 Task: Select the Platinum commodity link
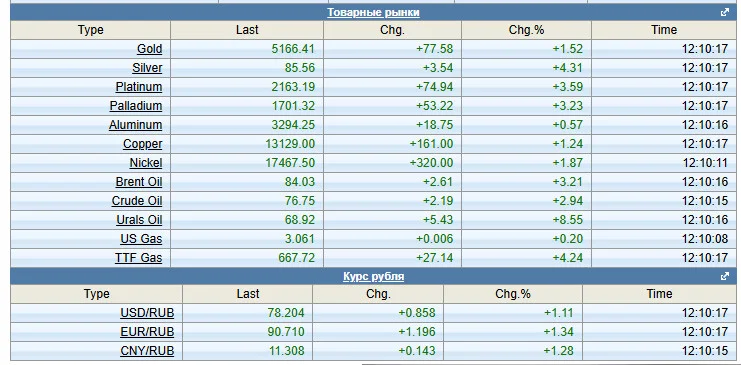138,87
